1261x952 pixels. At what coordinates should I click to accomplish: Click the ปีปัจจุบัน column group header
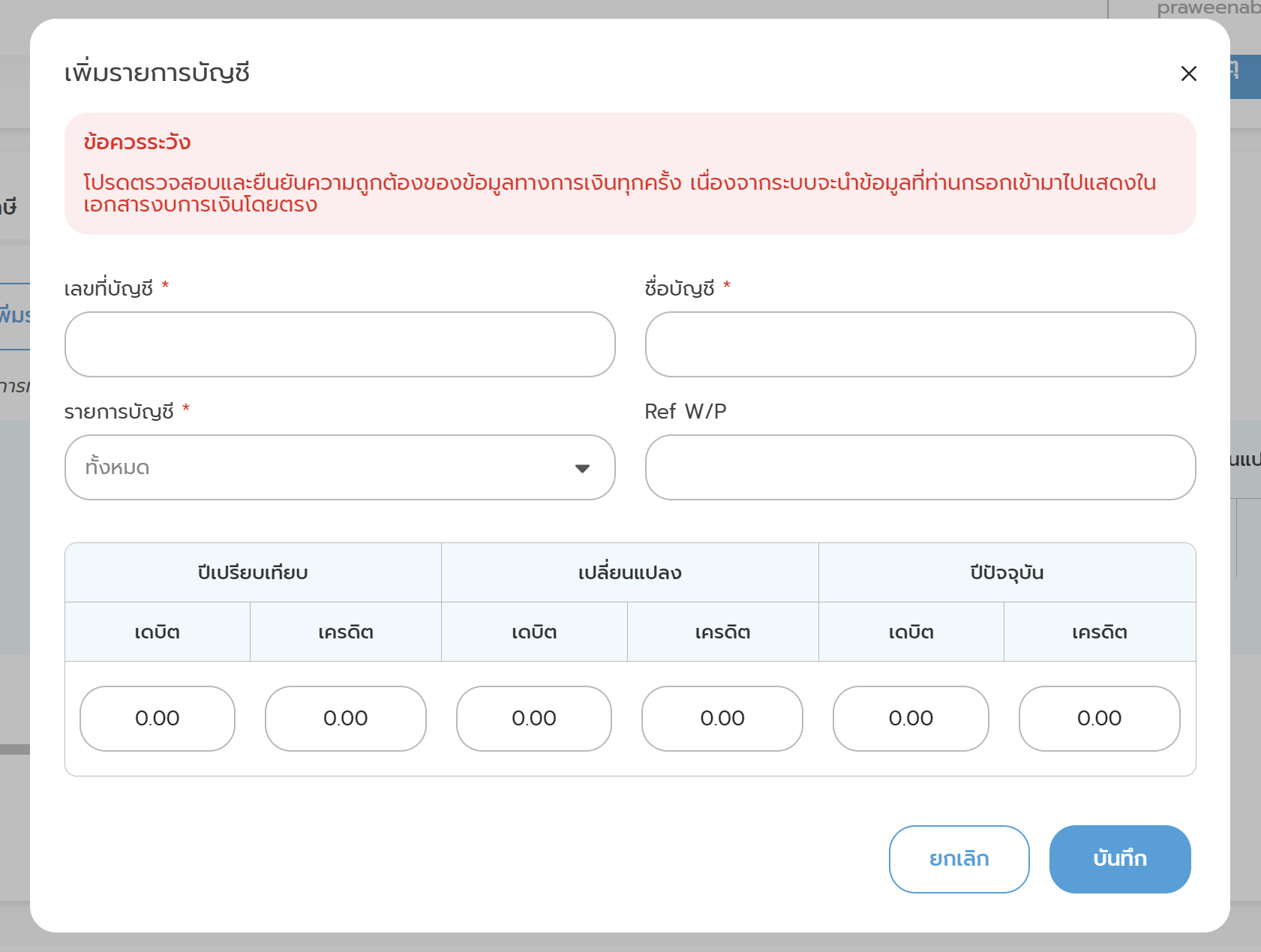coord(1007,572)
